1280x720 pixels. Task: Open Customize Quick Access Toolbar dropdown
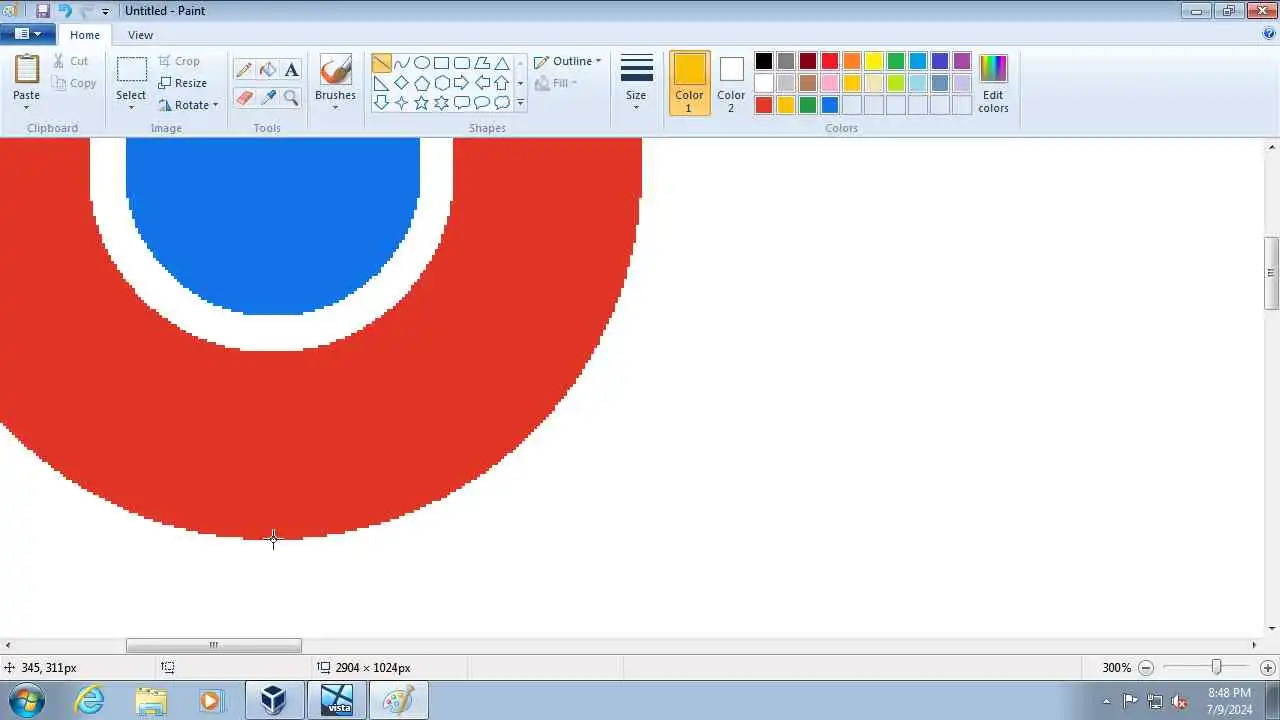(x=105, y=11)
